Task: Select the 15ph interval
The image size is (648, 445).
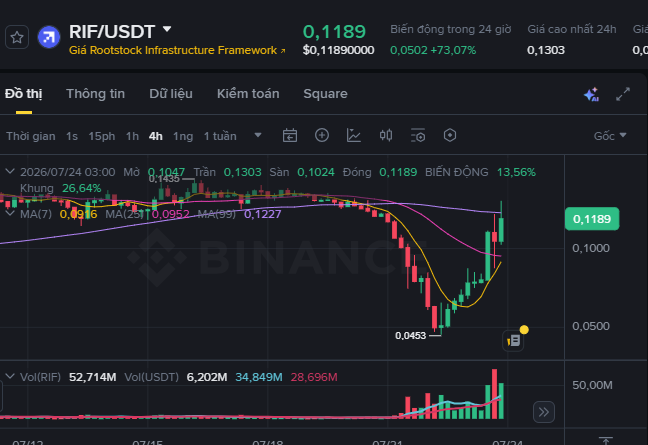Action: click(x=102, y=136)
